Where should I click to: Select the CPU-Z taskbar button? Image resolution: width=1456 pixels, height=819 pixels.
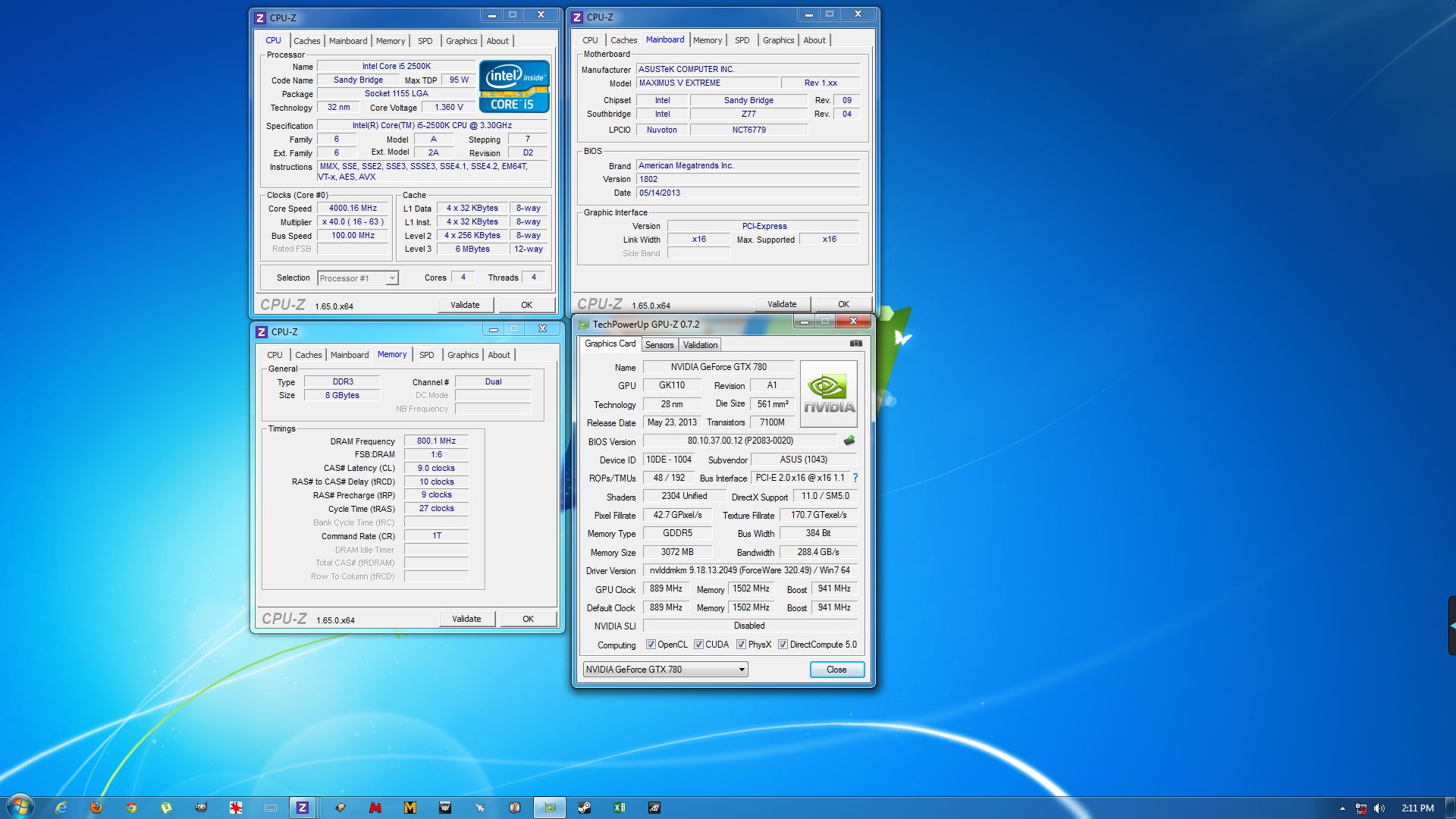click(303, 808)
